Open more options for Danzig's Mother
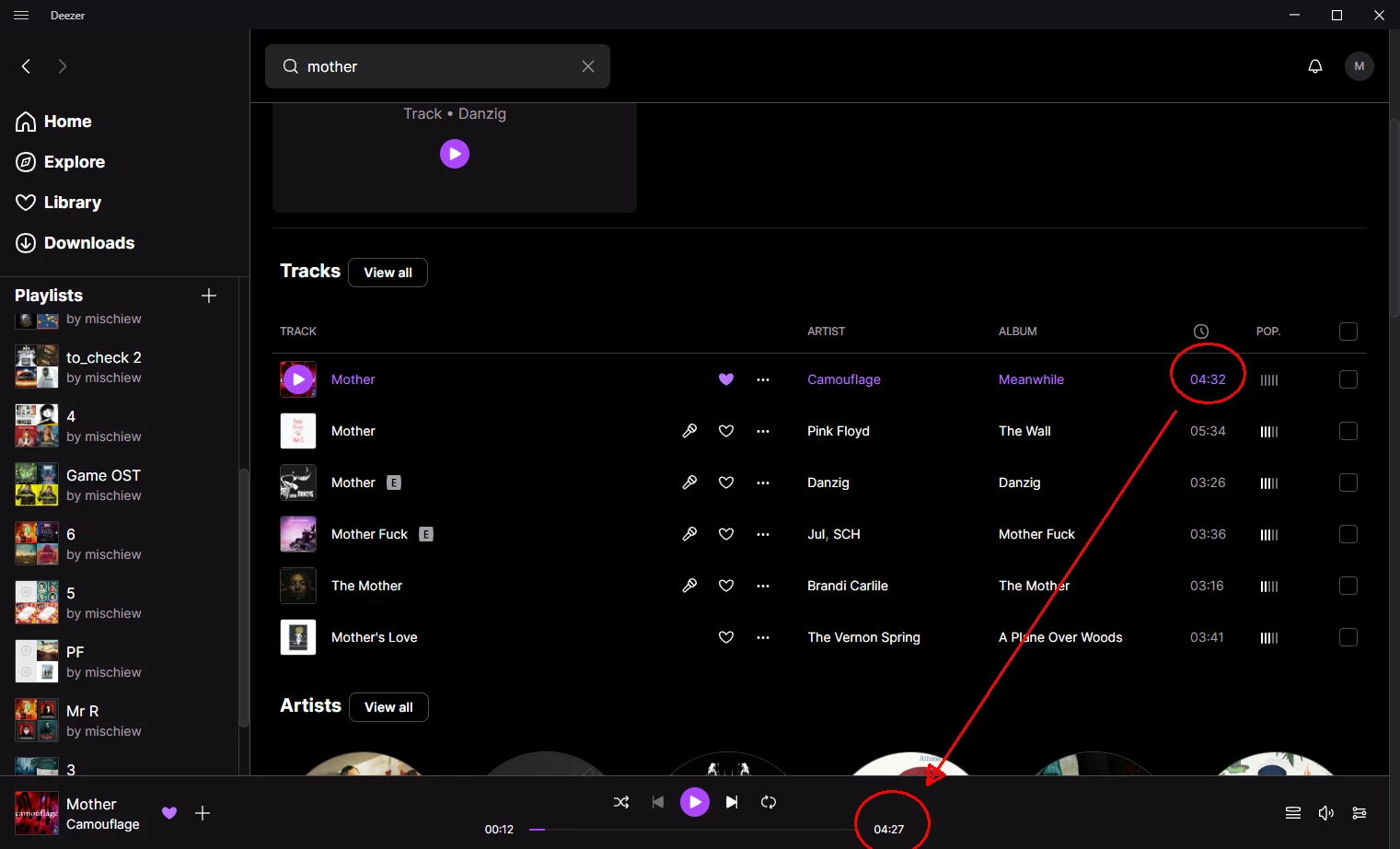Image resolution: width=1400 pixels, height=849 pixels. point(763,483)
